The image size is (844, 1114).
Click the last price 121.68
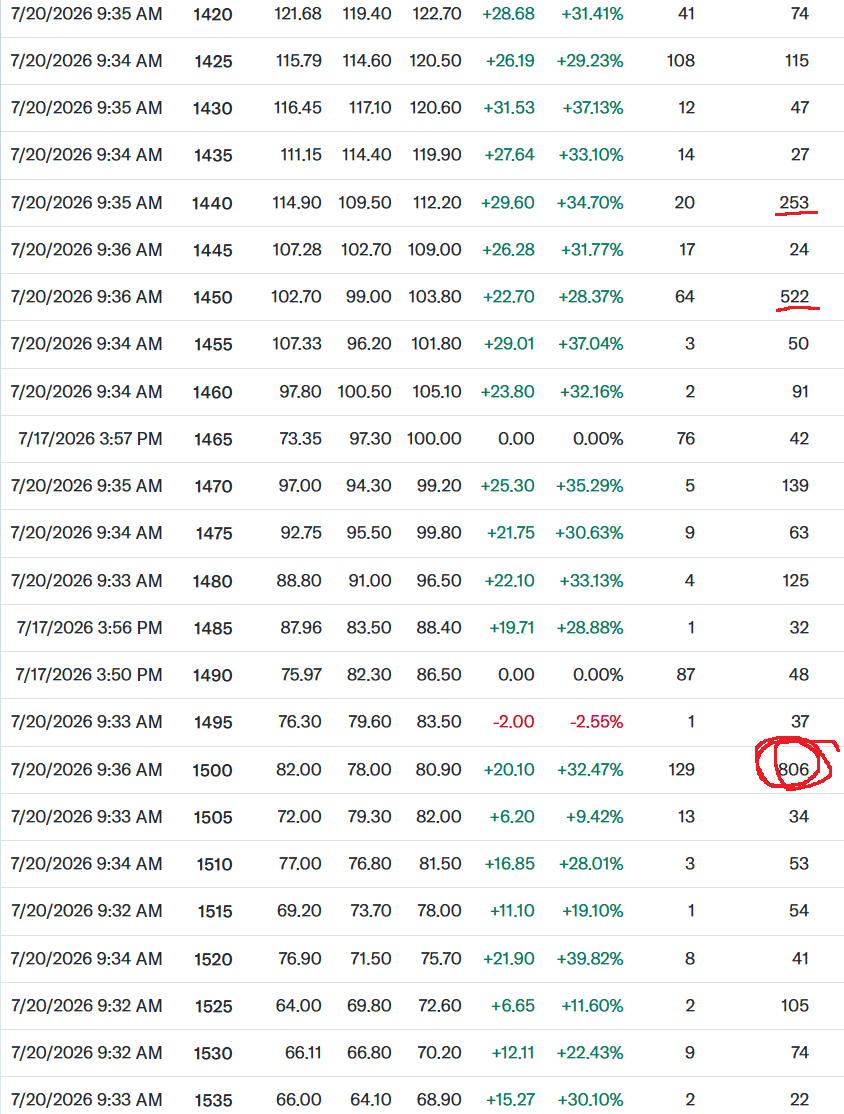tap(298, 14)
